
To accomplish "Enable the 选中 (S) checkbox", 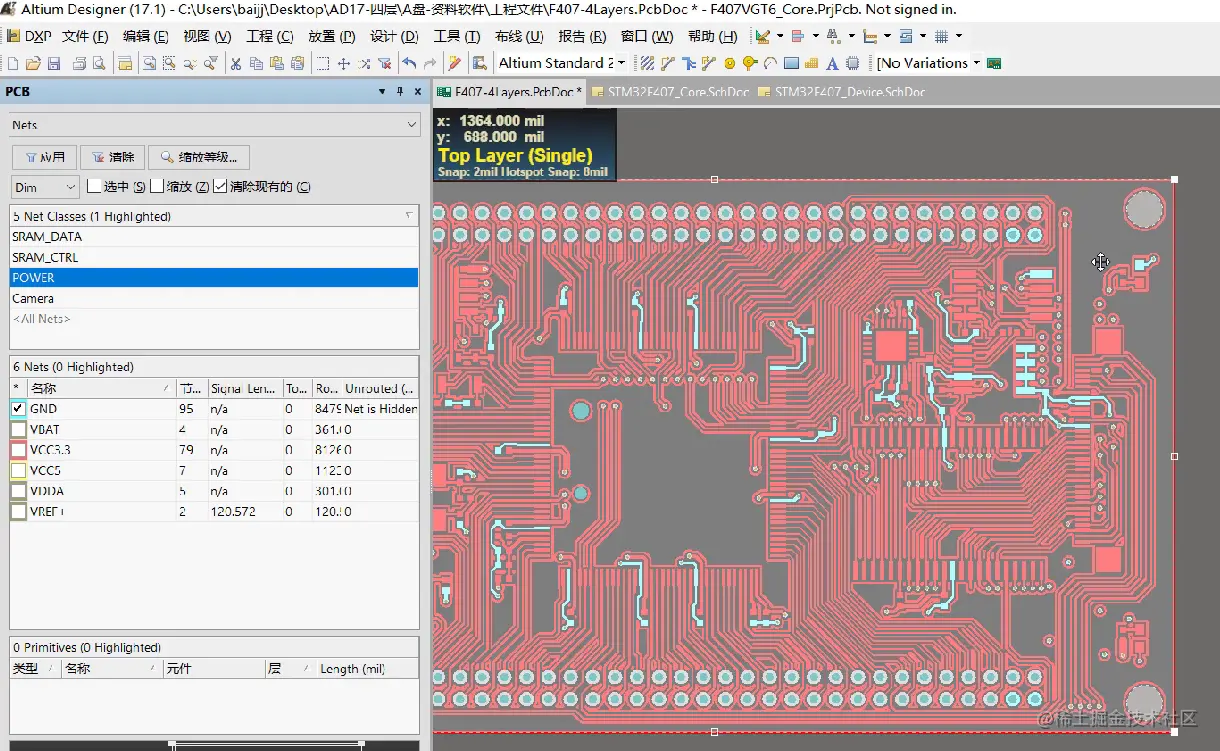I will click(94, 186).
